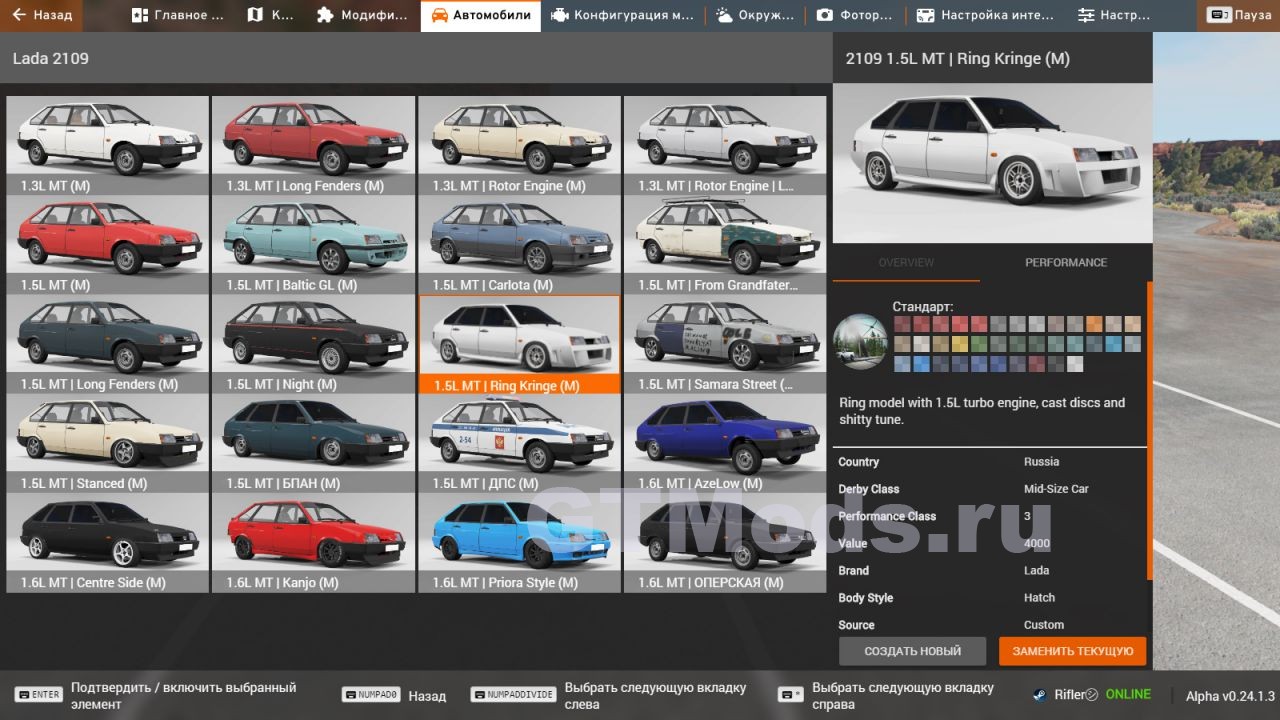
Task: Open the Фотор... photo mode camera tab
Action: (x=855, y=15)
